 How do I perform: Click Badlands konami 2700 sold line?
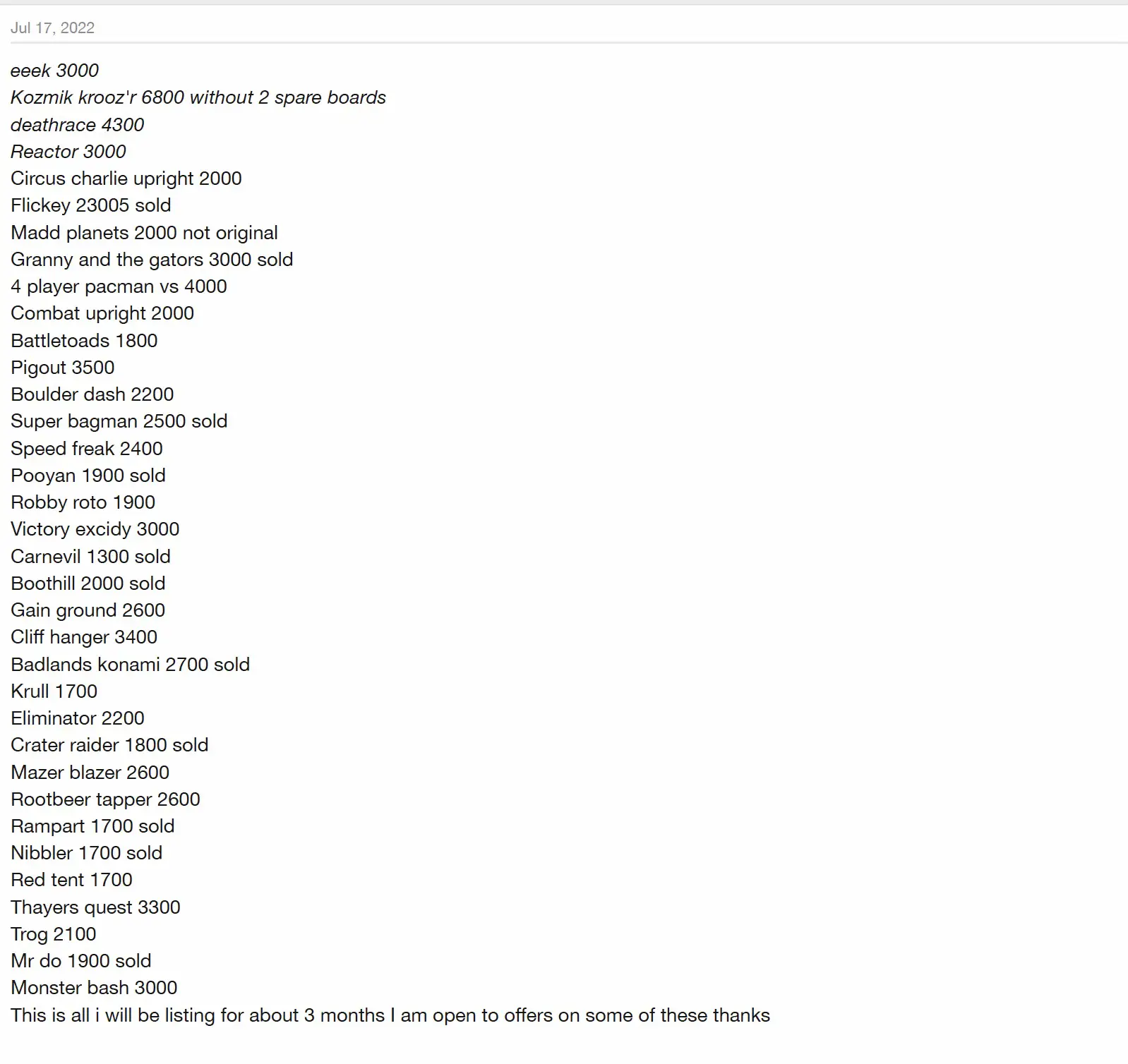click(131, 665)
